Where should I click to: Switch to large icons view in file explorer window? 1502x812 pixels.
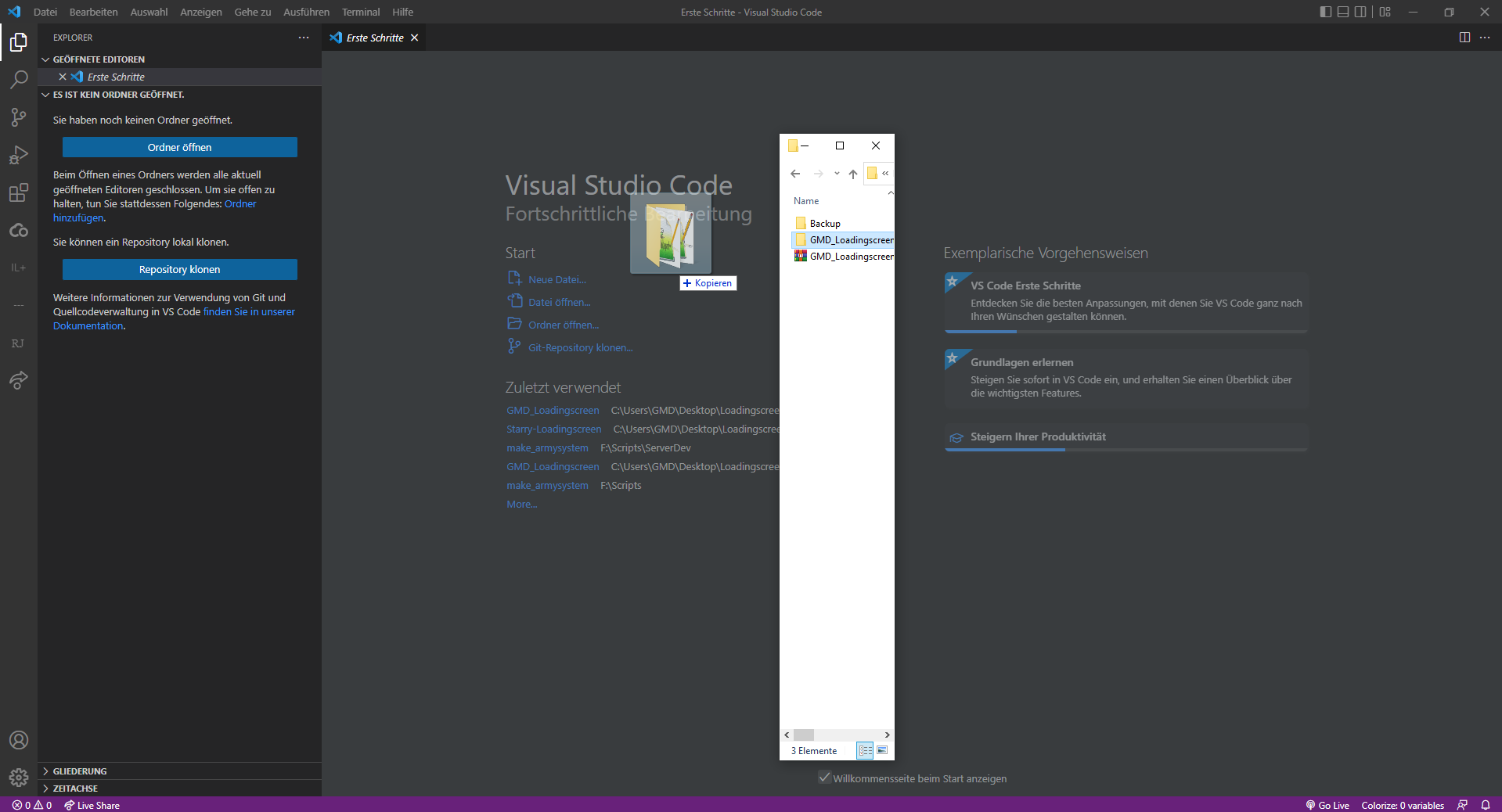(x=882, y=750)
